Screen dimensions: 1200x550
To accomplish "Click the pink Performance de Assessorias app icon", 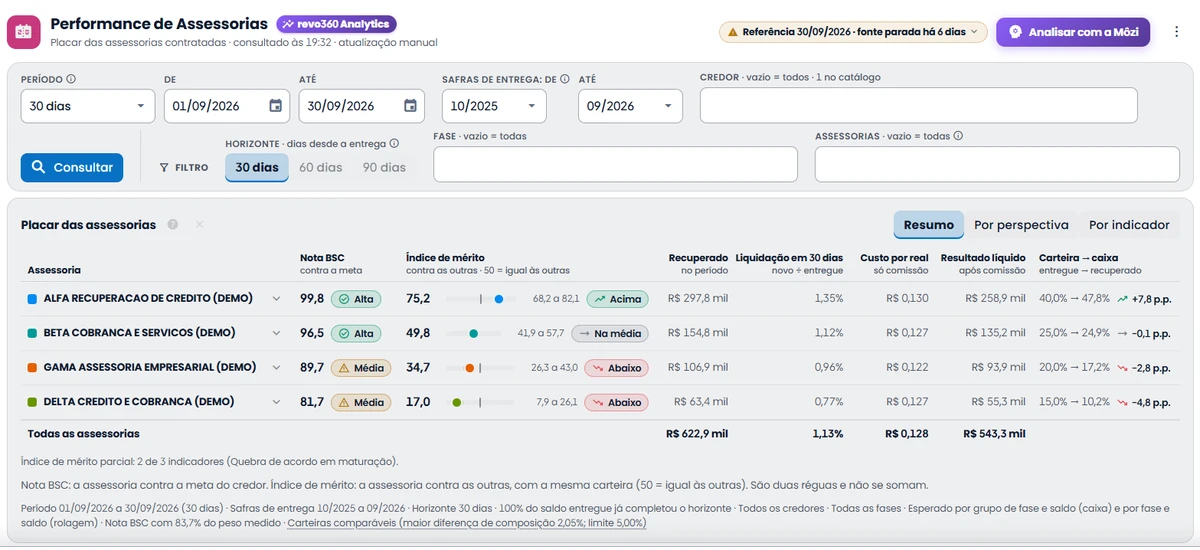I will pos(24,32).
